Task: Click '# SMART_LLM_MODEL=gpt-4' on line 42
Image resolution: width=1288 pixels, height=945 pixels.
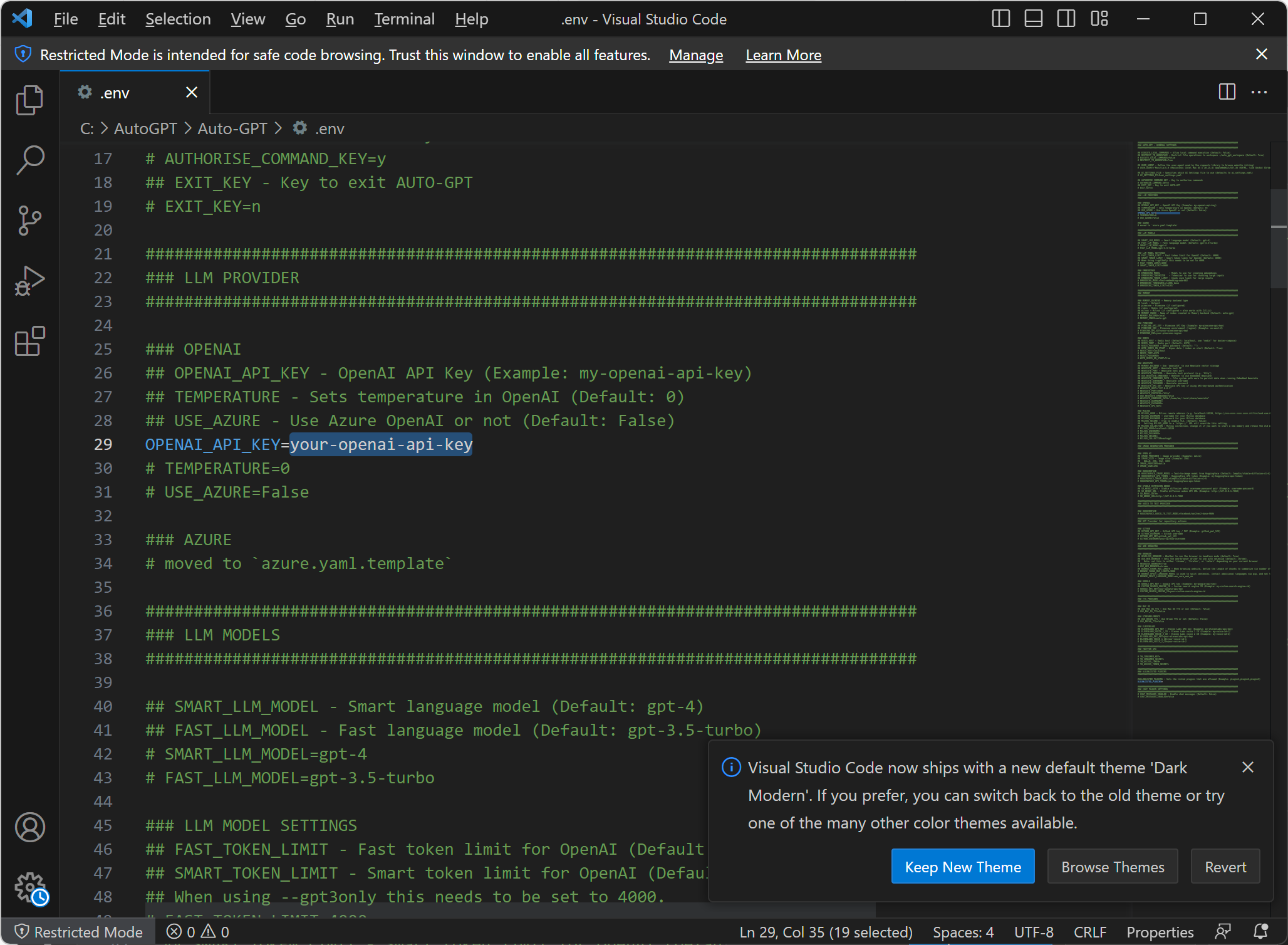Action: click(256, 754)
